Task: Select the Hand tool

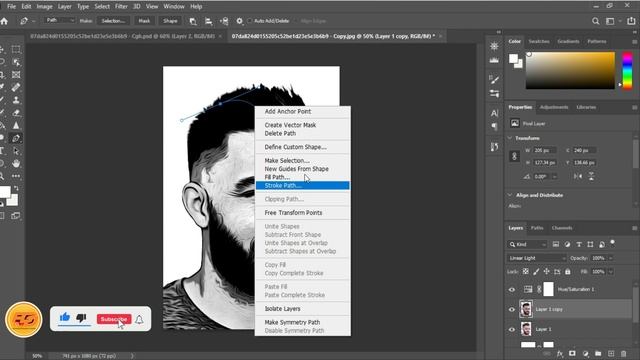Action: (16, 164)
